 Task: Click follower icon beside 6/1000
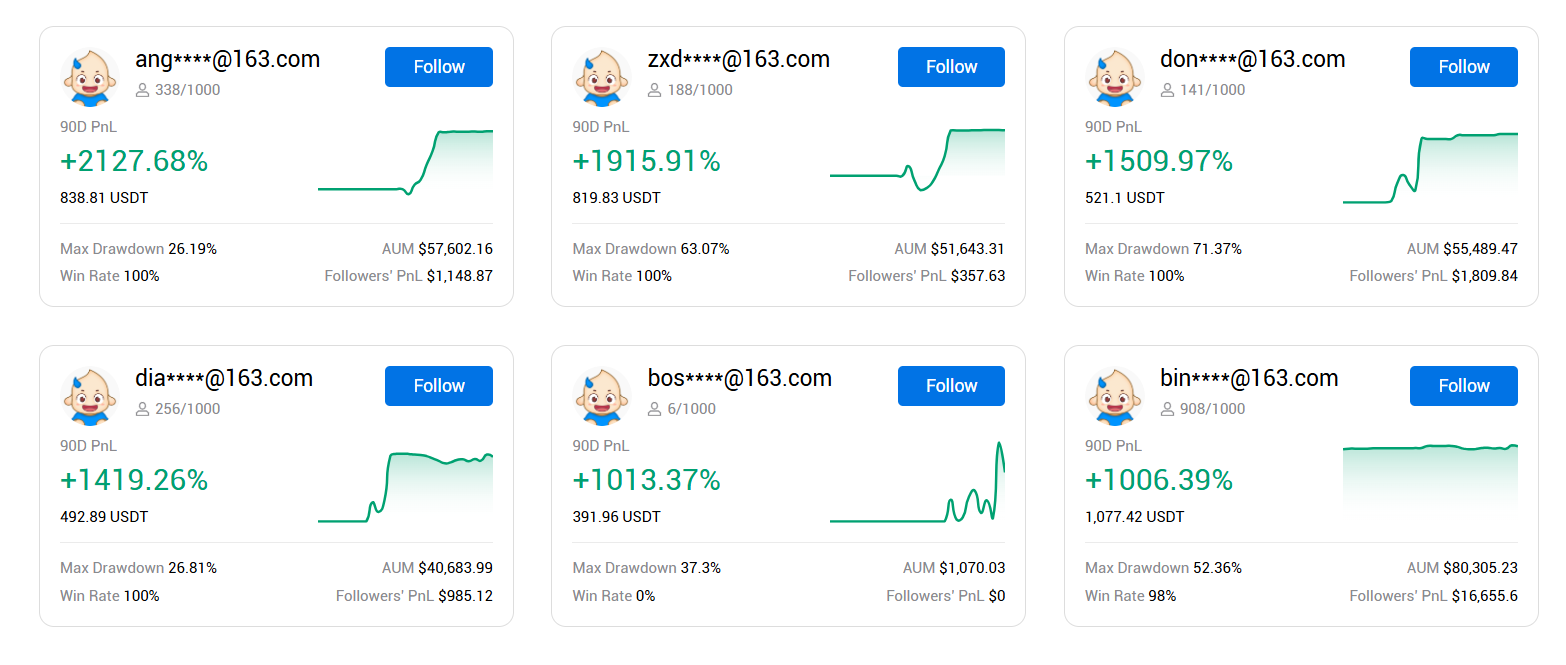[655, 409]
